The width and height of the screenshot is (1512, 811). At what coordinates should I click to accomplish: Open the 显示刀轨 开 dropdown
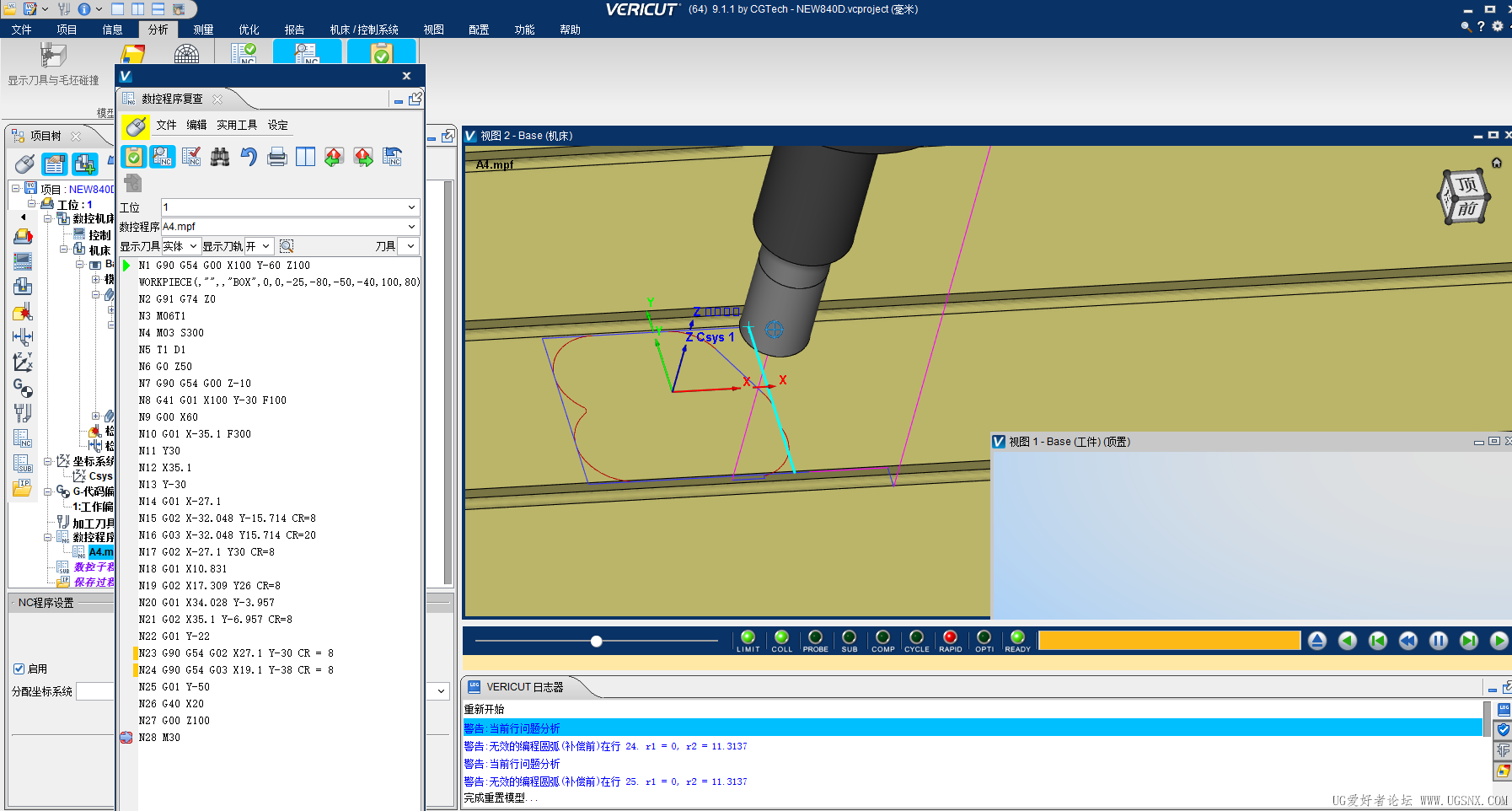point(259,246)
